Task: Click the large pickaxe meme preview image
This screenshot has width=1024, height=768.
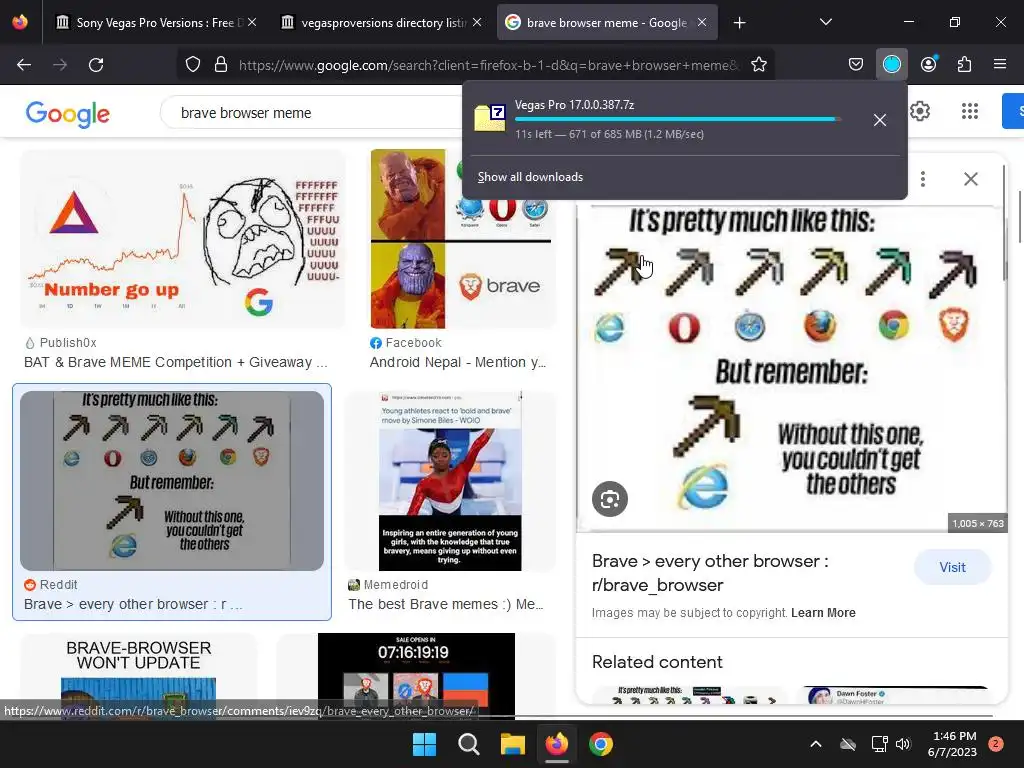Action: pyautogui.click(x=791, y=369)
